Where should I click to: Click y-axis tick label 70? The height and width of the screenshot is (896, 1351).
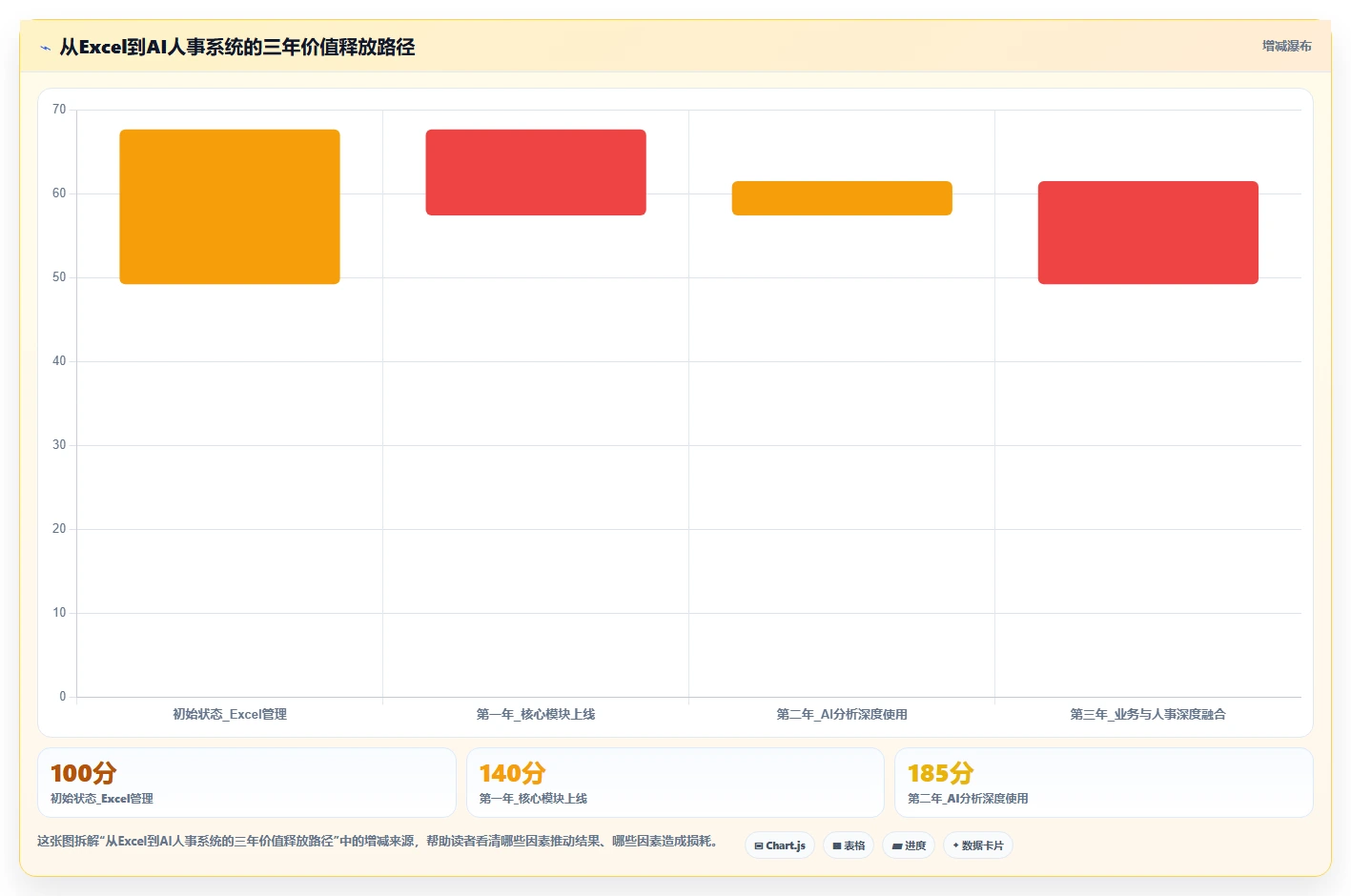[59, 110]
